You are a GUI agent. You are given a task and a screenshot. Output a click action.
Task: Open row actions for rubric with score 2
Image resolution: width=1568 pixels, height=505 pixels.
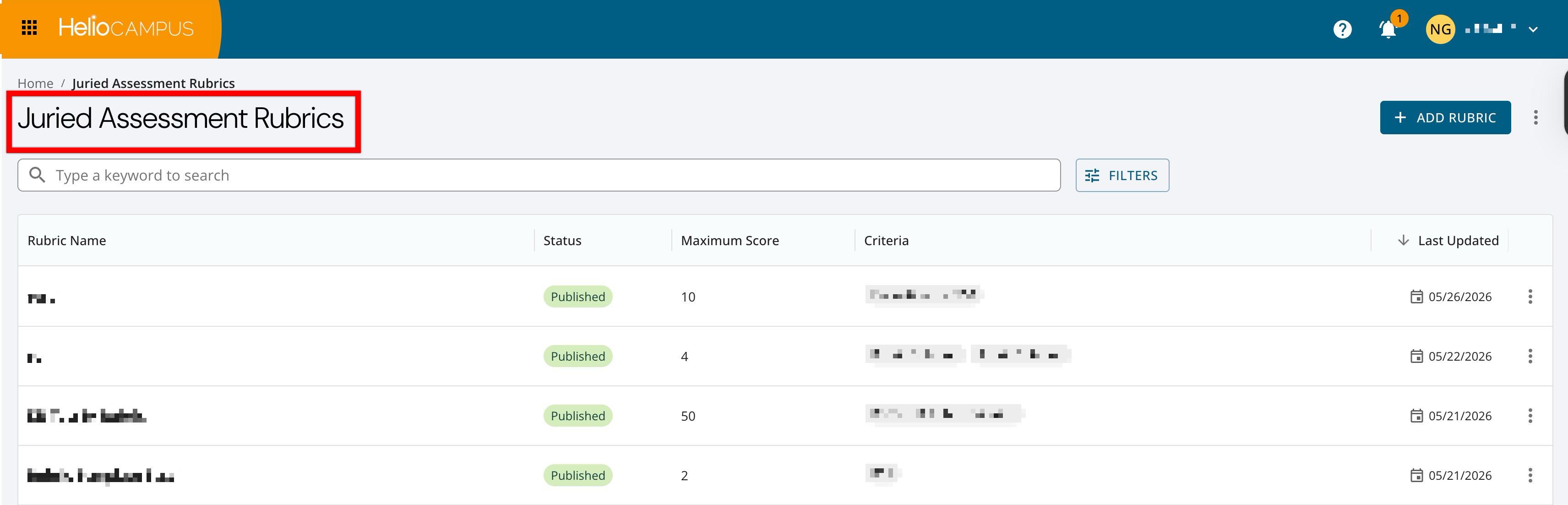coord(1530,475)
